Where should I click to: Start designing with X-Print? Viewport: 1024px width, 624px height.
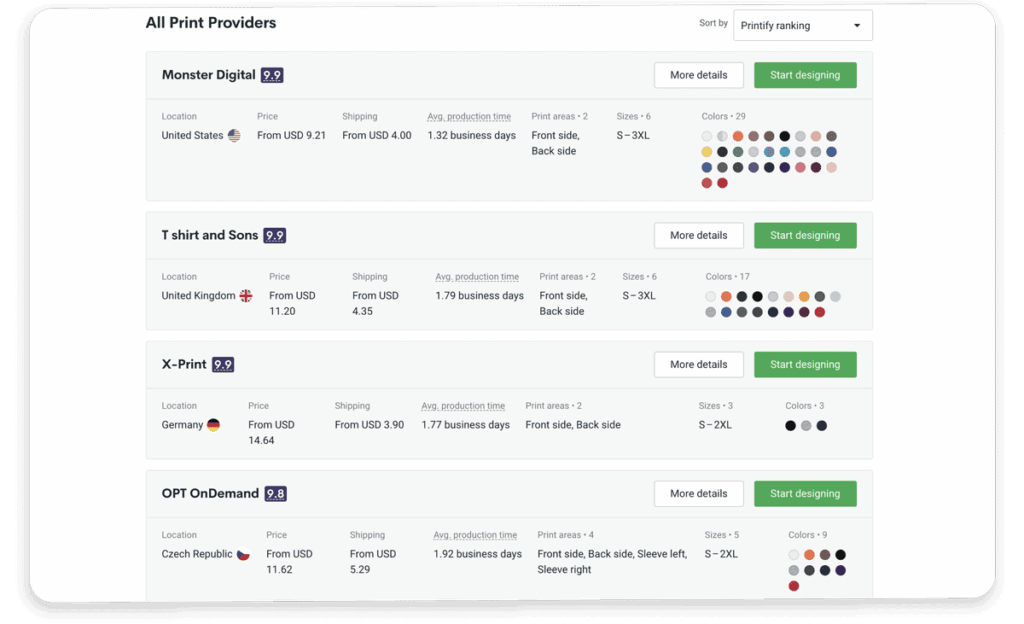[805, 365]
